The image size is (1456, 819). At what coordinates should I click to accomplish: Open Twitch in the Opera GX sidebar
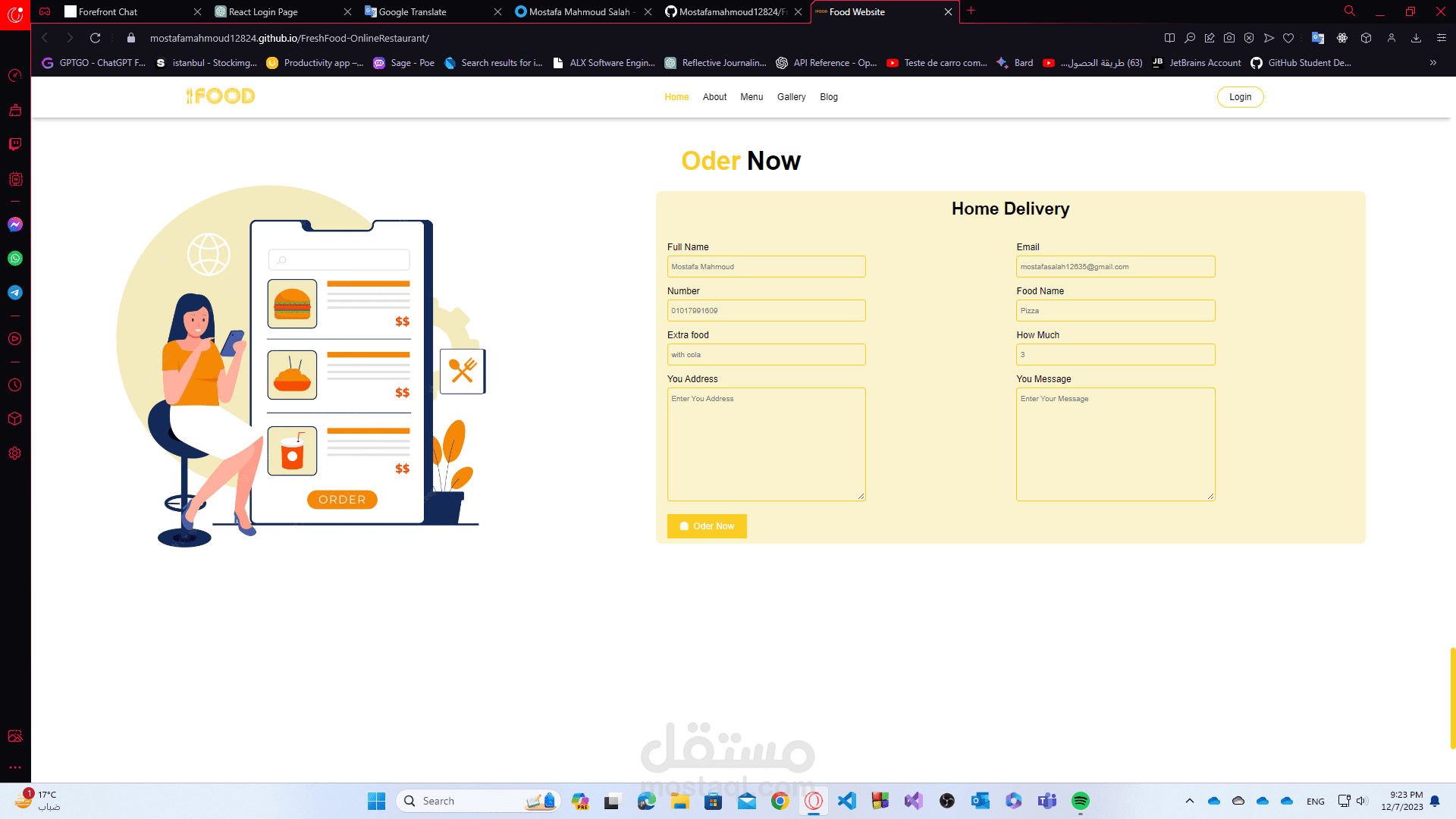coord(15,144)
